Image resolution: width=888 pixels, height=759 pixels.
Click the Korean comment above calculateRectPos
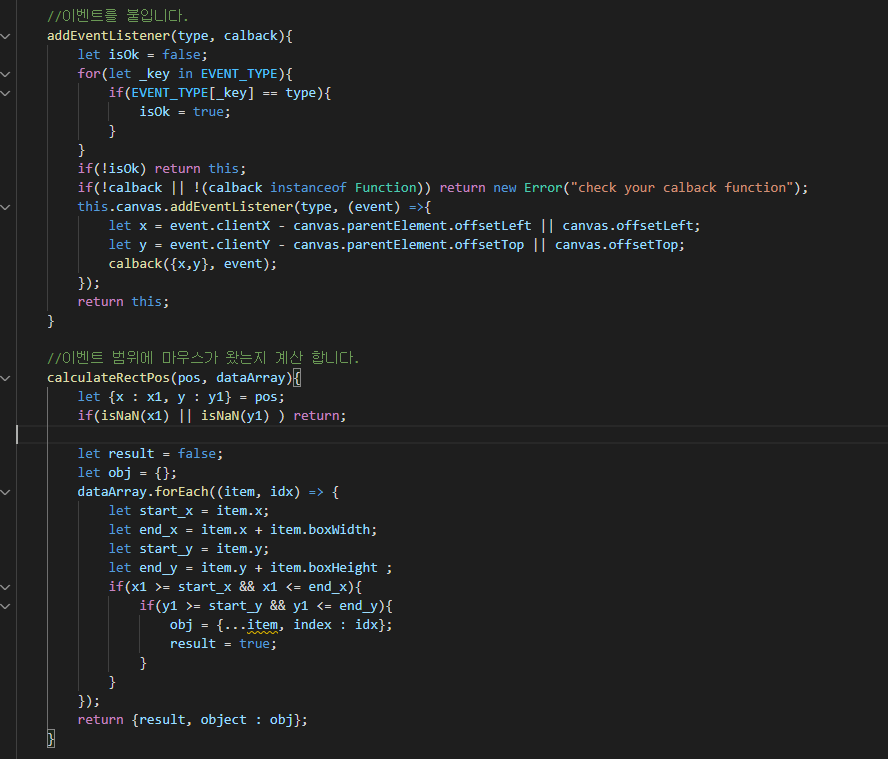pyautogui.click(x=203, y=358)
